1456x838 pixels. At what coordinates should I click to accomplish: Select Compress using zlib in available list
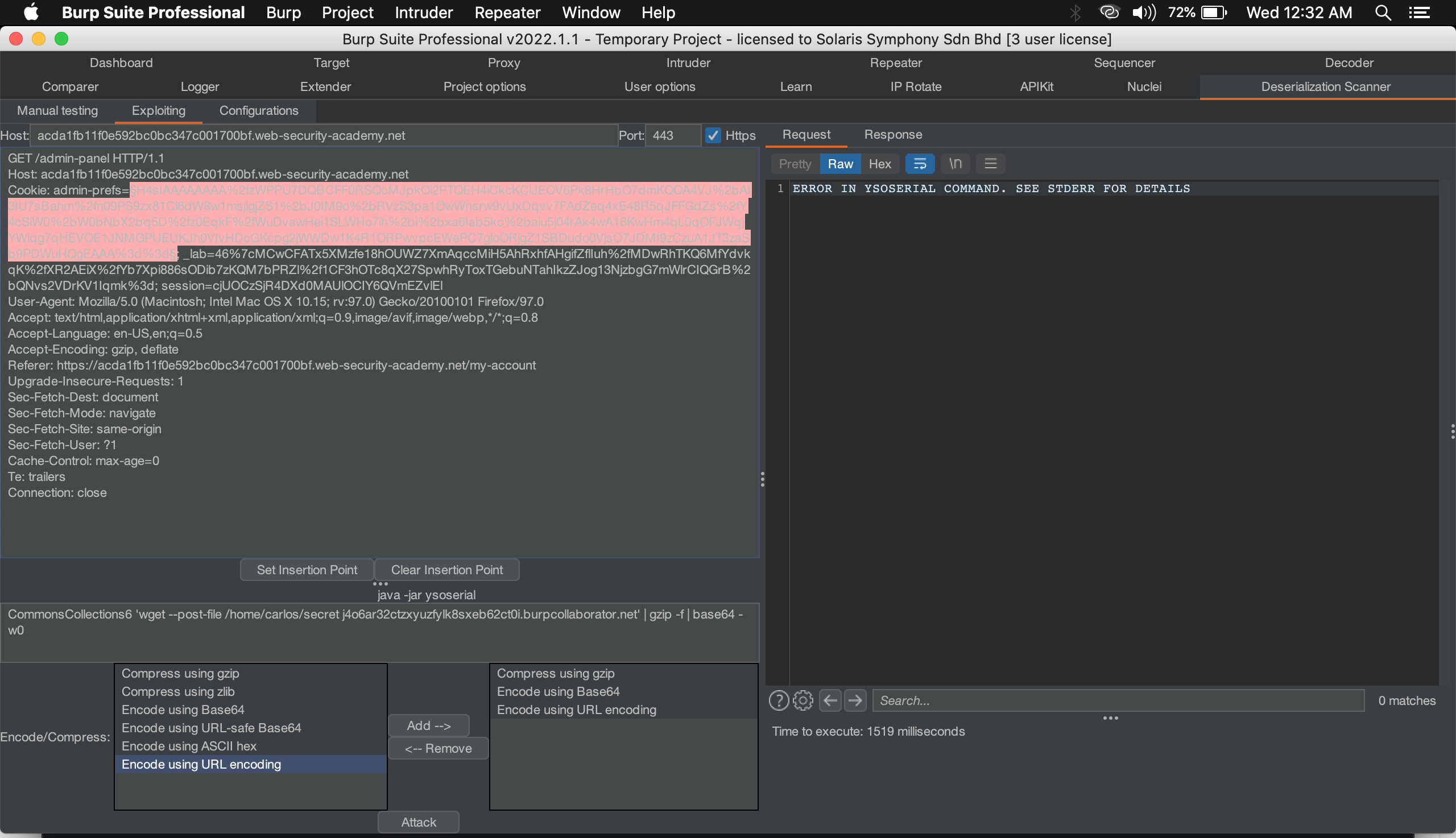(250, 691)
